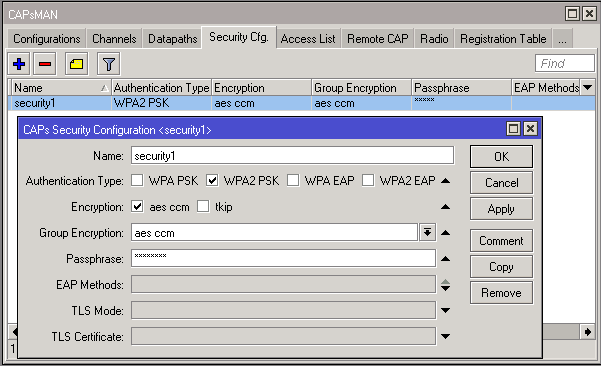
Task: Focus the Find search box
Action: coord(565,63)
